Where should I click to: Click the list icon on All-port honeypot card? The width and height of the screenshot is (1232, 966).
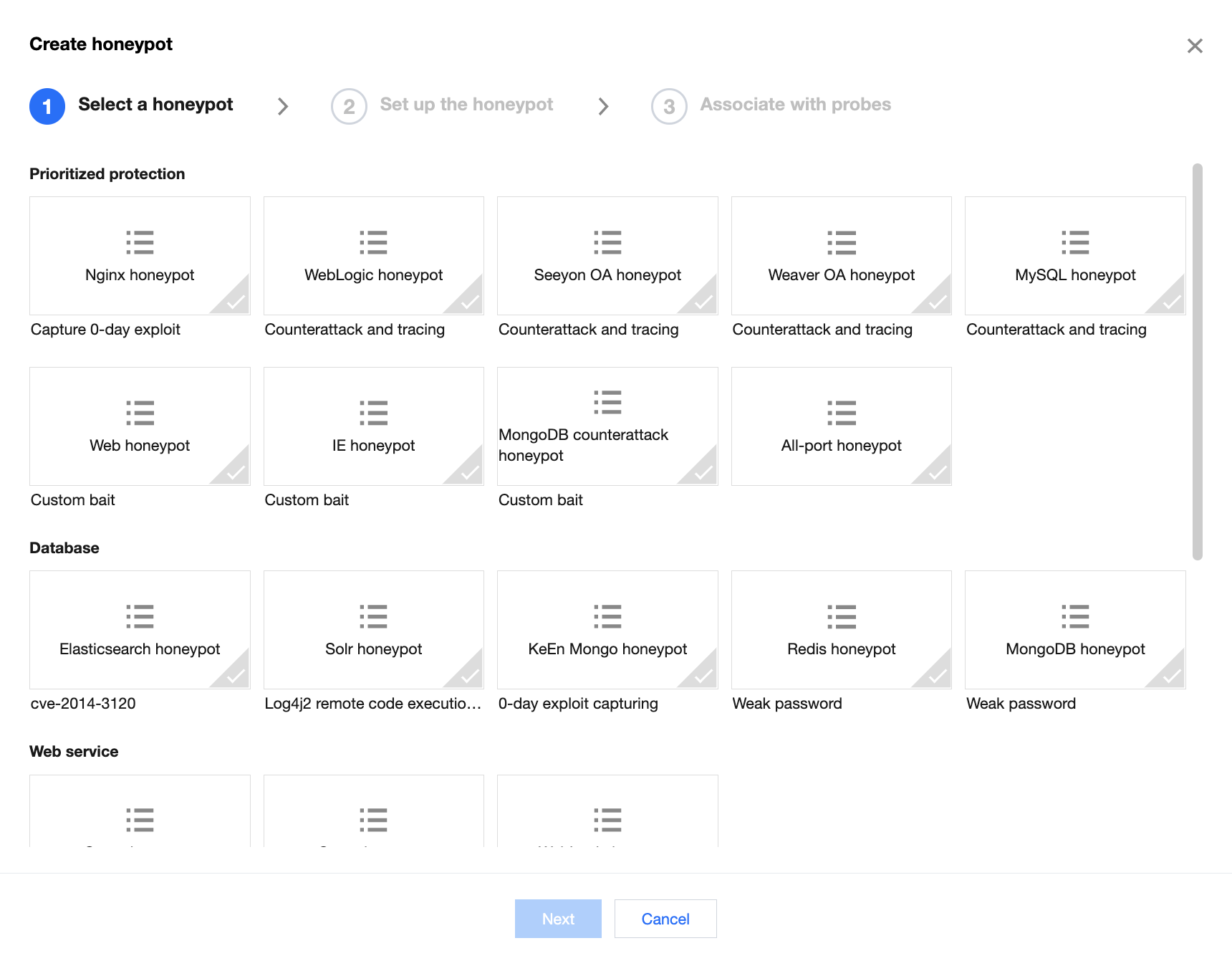842,413
